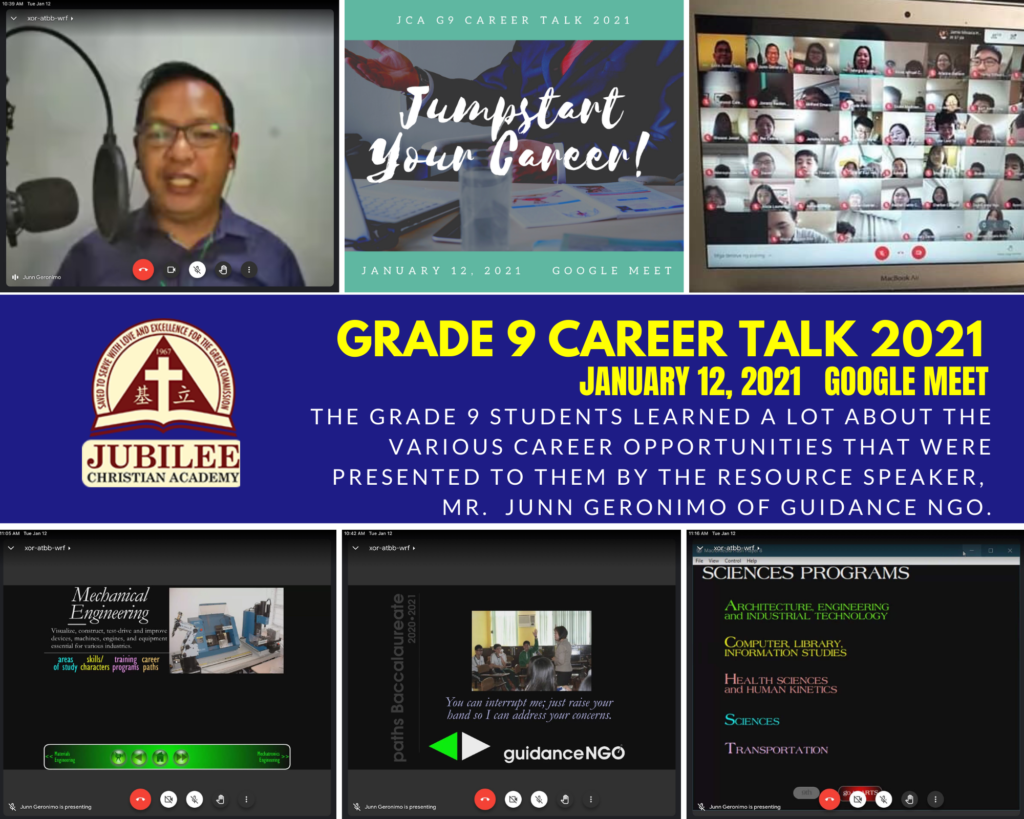
Task: Turn on camera in Mechanical Engineering panel
Action: [x=168, y=799]
